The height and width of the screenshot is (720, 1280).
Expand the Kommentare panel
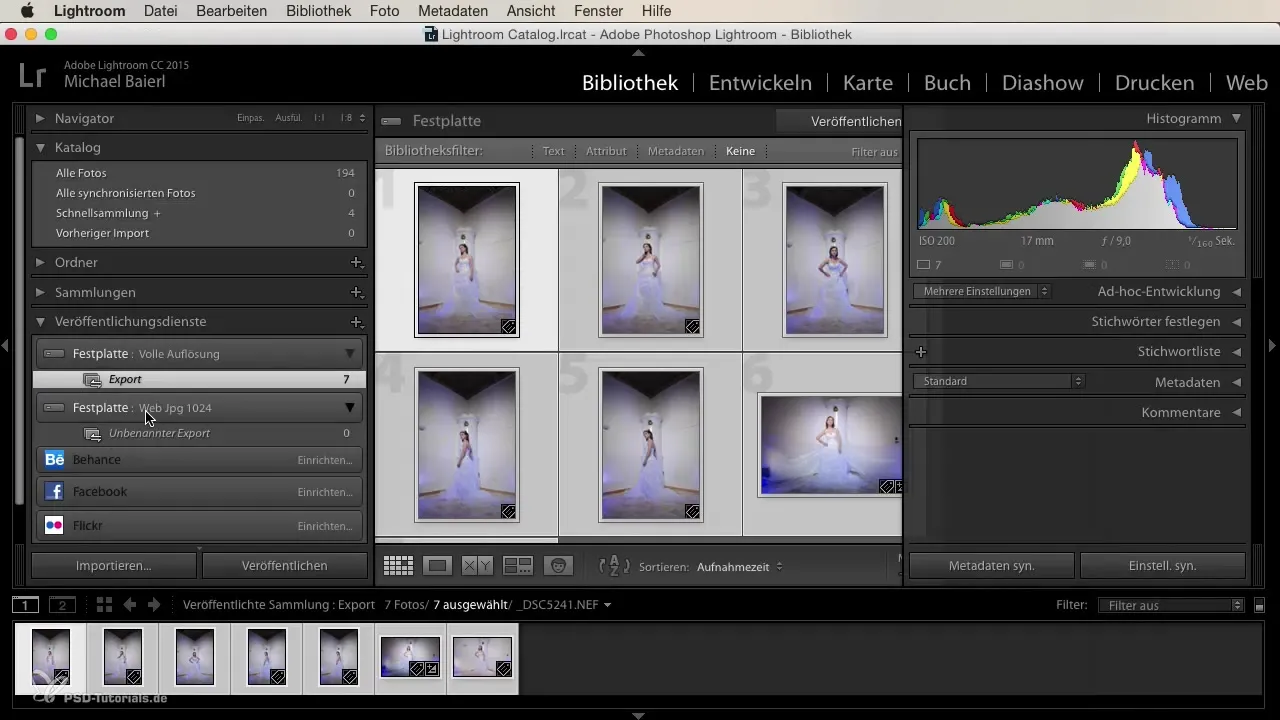(1236, 412)
